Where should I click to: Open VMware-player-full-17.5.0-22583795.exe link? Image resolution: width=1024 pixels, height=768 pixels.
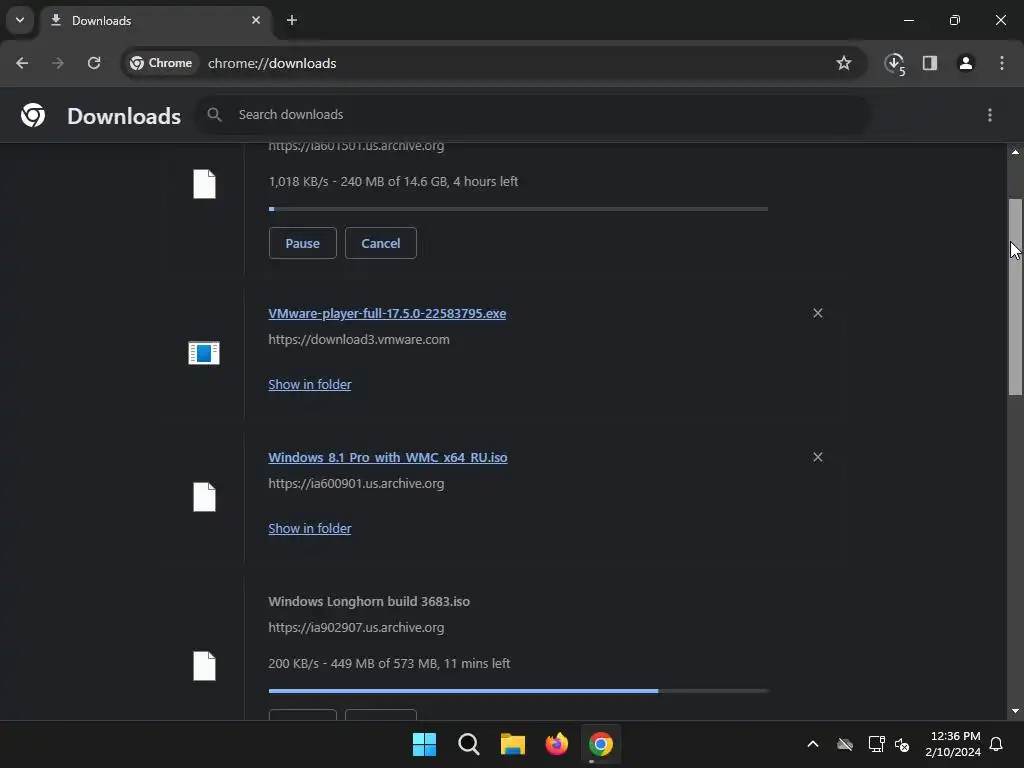(387, 313)
